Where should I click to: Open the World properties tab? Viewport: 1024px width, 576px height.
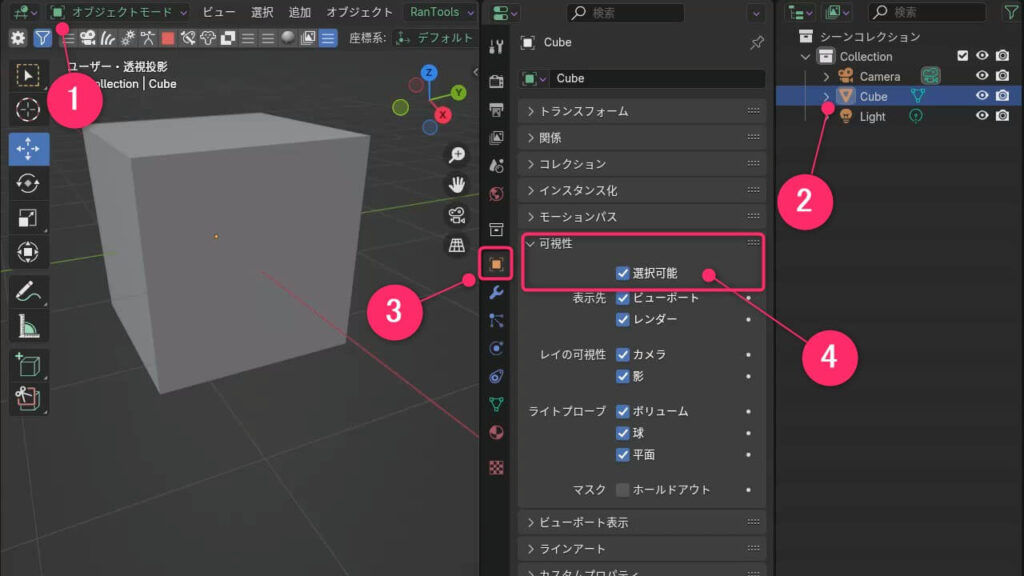click(496, 194)
